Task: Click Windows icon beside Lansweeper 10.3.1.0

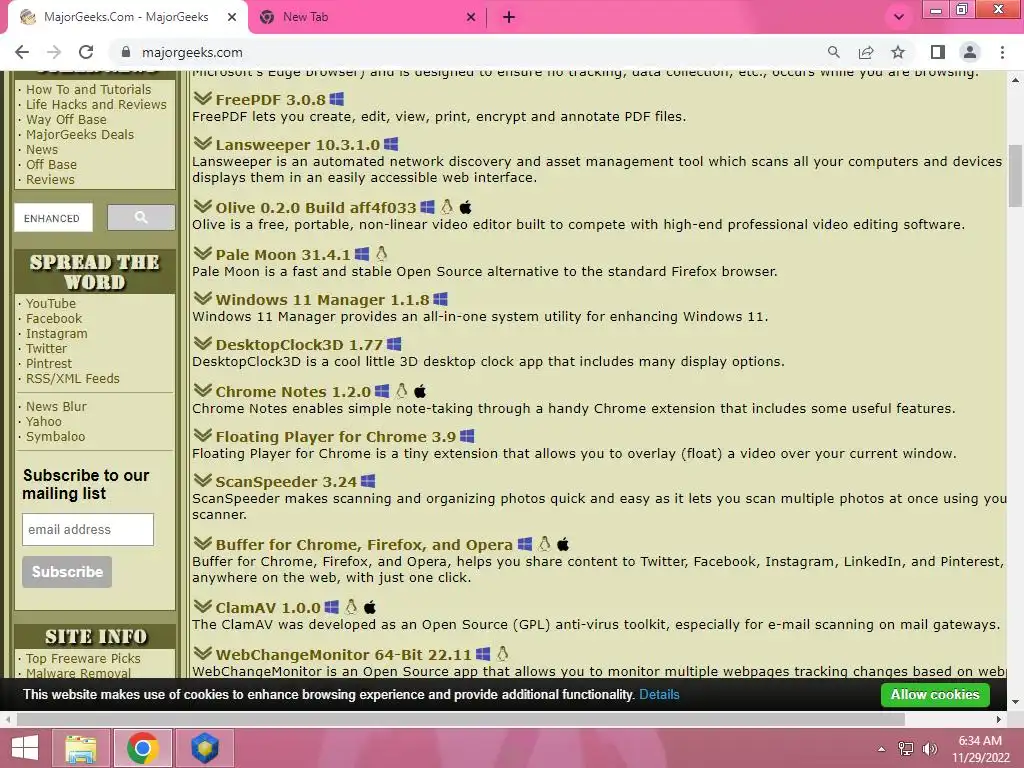Action: click(x=391, y=144)
